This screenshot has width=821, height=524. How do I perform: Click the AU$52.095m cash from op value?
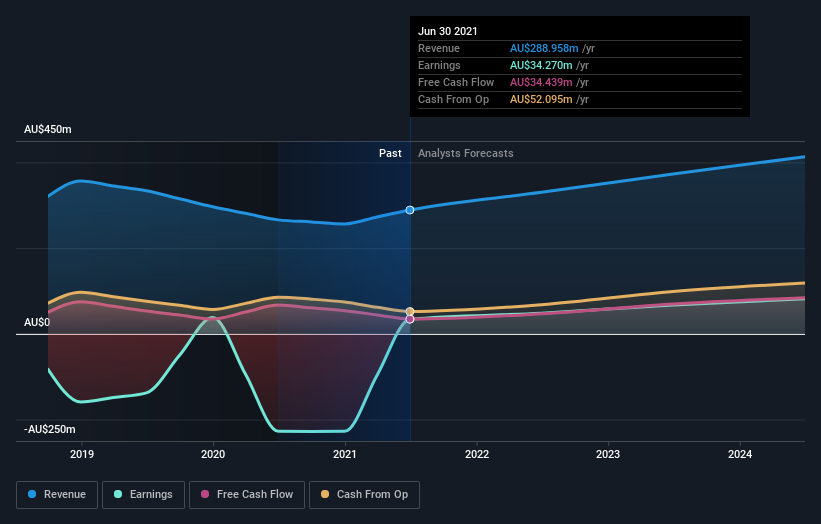541,99
